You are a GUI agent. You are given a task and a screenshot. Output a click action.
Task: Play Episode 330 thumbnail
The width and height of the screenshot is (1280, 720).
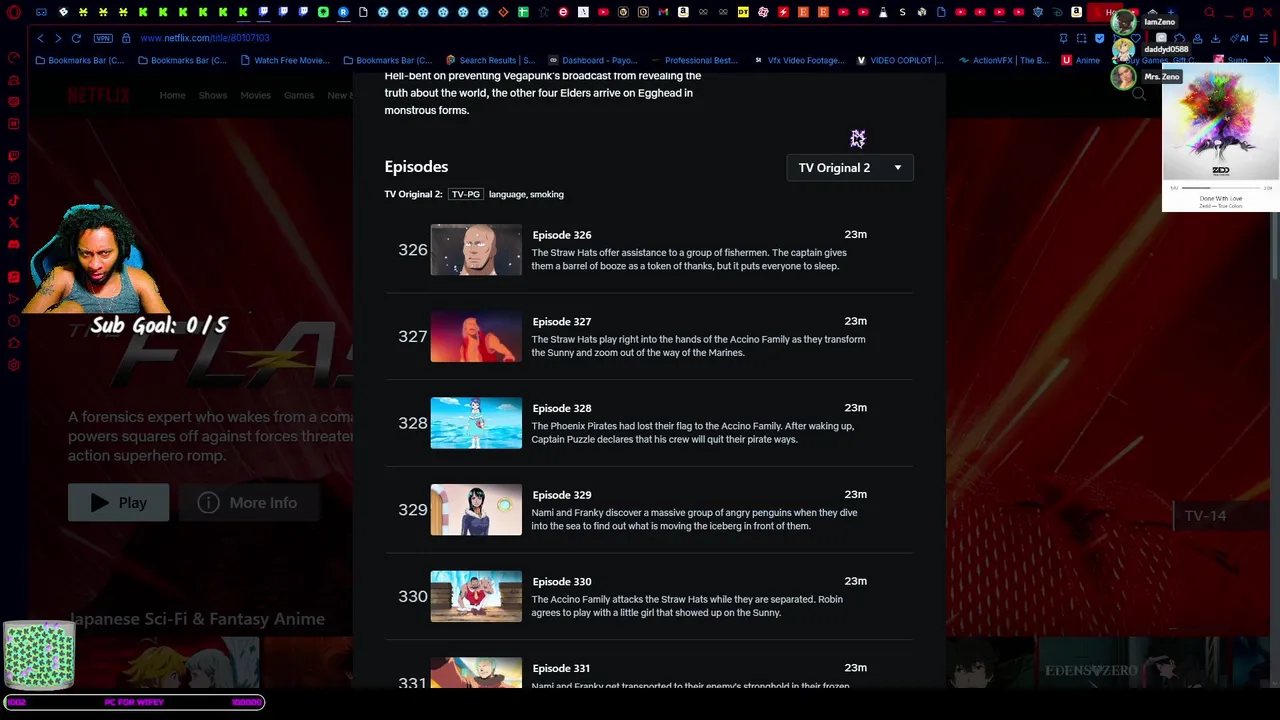476,596
